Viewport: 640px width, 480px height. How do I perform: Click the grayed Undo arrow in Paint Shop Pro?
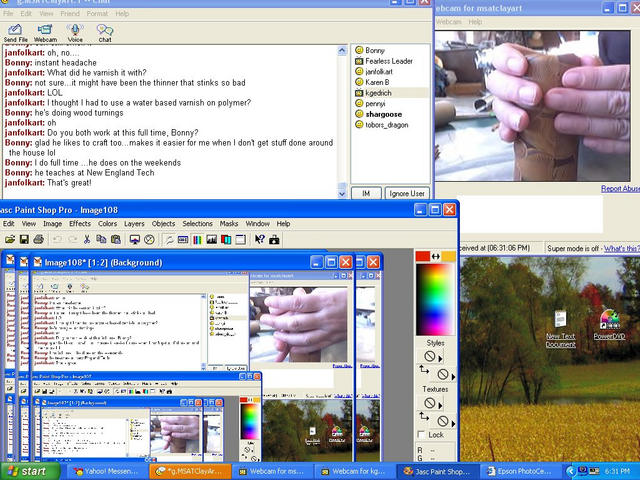[57, 239]
